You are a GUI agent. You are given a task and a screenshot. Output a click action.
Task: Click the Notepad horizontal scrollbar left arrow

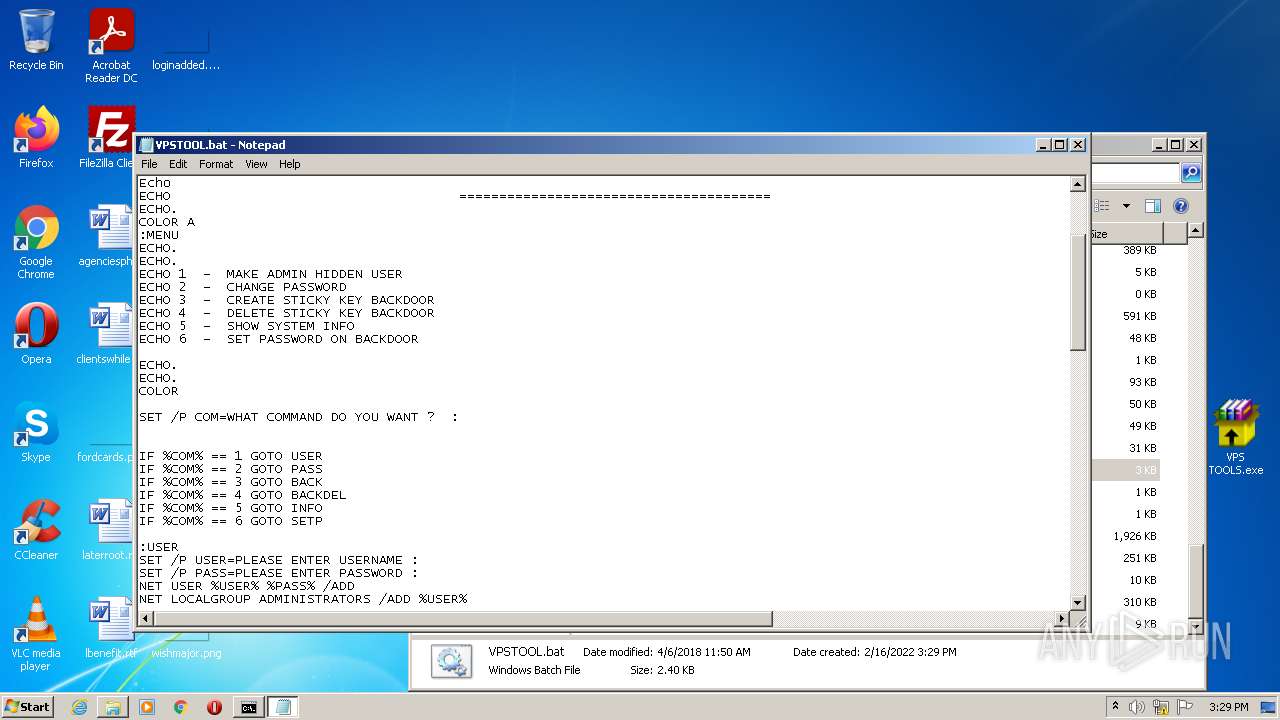point(146,619)
